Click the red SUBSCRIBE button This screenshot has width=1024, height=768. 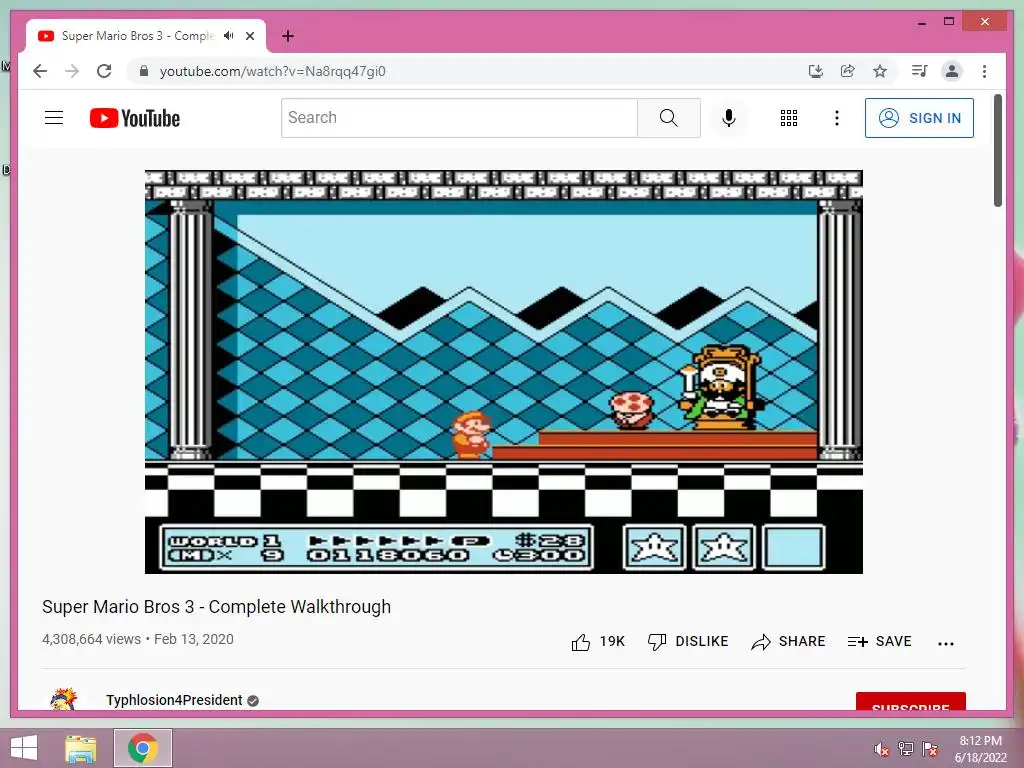click(x=910, y=701)
